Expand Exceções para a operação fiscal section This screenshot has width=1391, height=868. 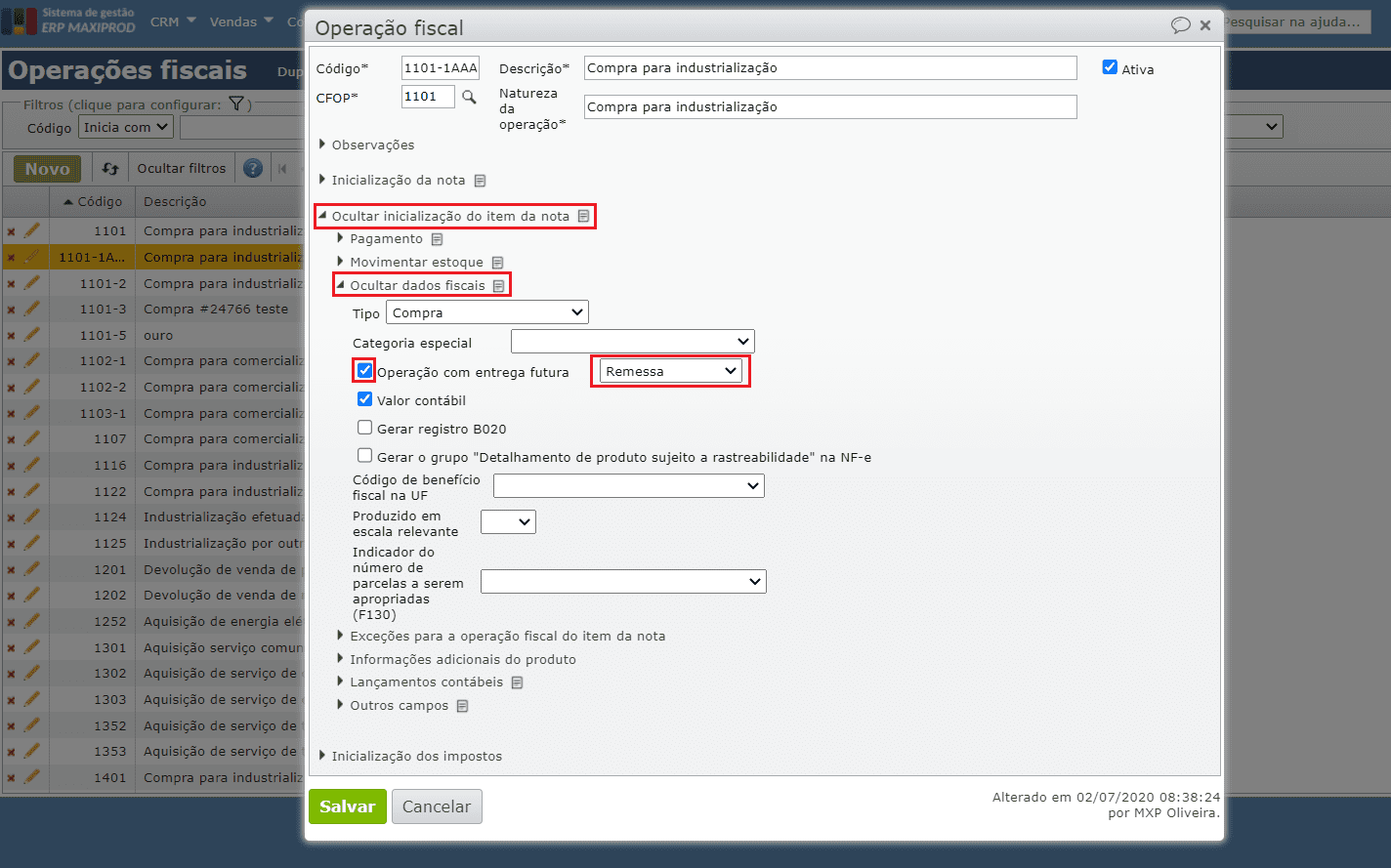pyautogui.click(x=501, y=637)
